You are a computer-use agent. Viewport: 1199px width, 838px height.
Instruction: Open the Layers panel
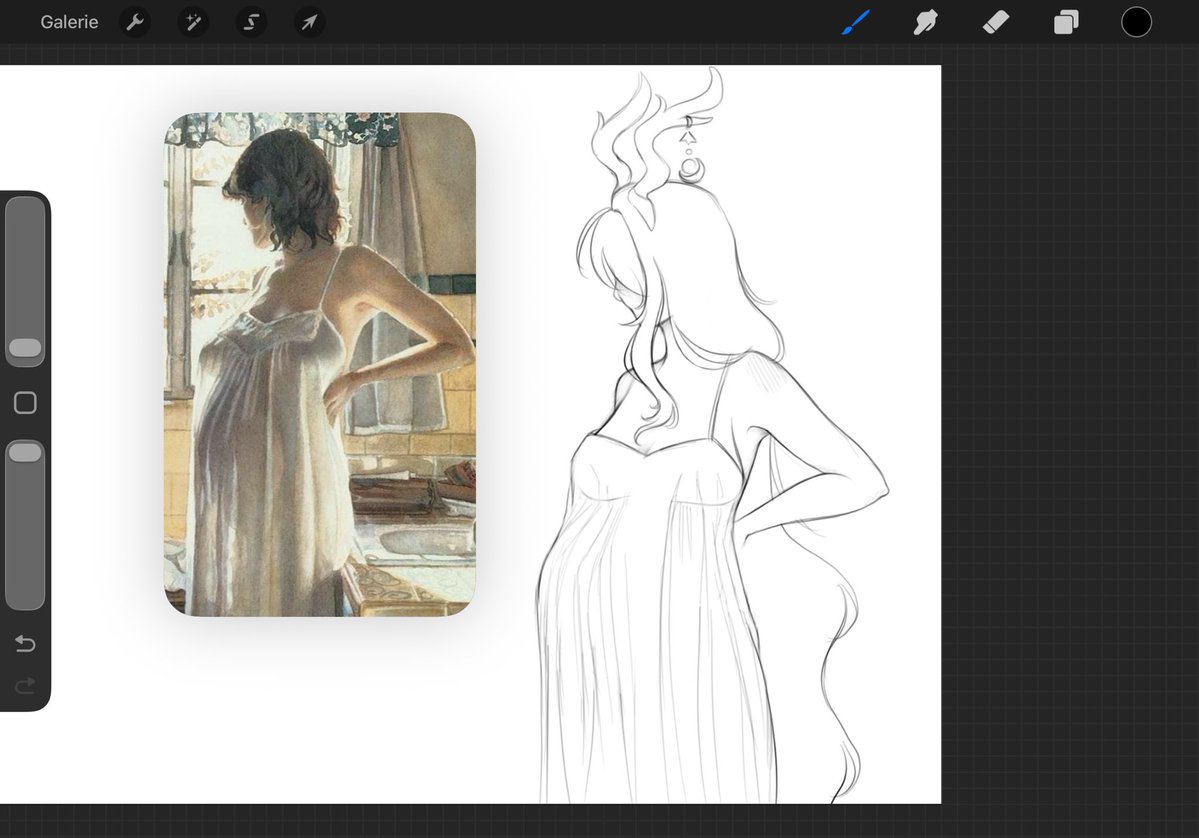click(x=1066, y=22)
